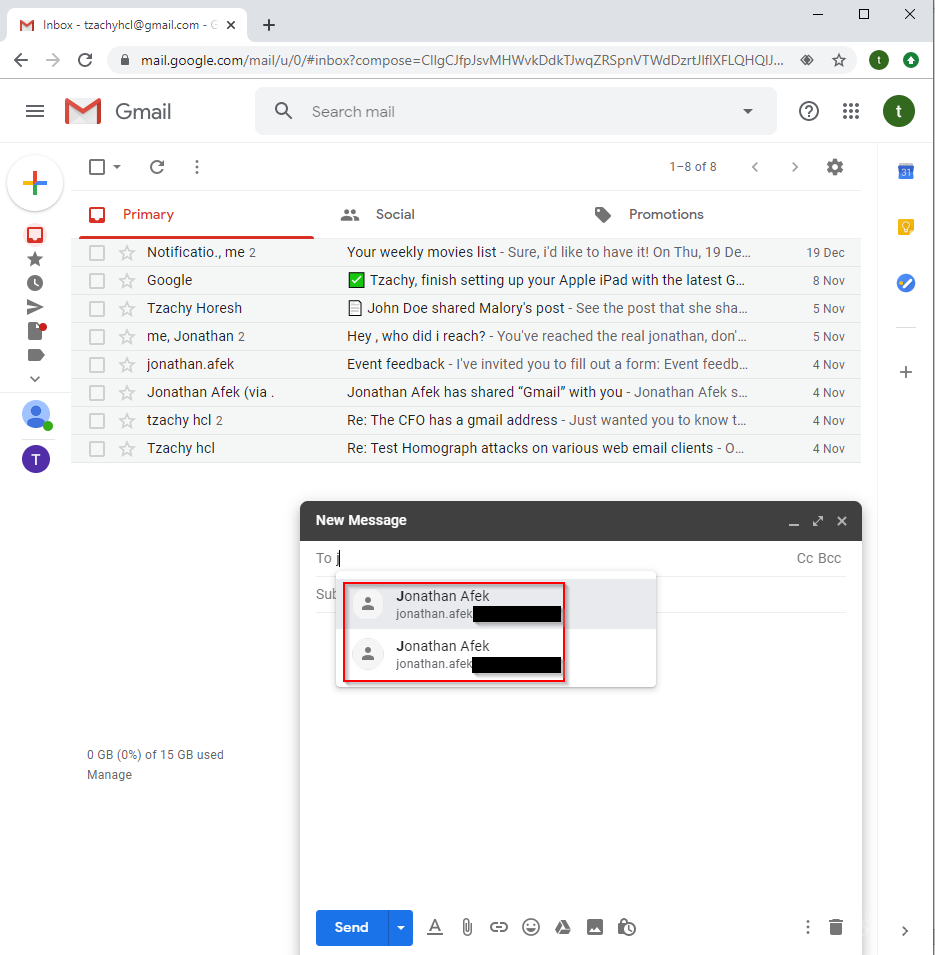
Task: Click Manage storage link
Action: (110, 775)
